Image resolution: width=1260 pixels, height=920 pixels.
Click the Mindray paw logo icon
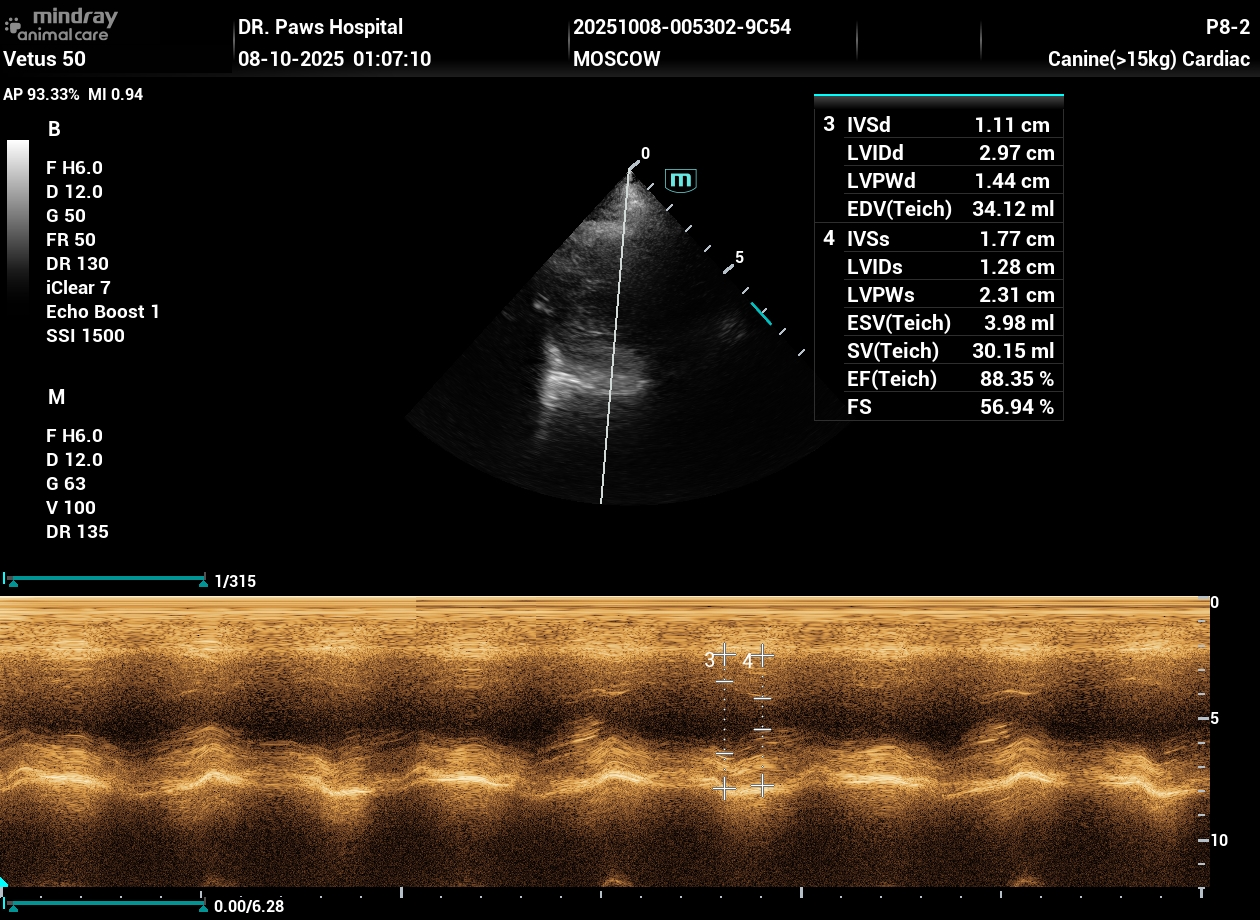(13, 25)
